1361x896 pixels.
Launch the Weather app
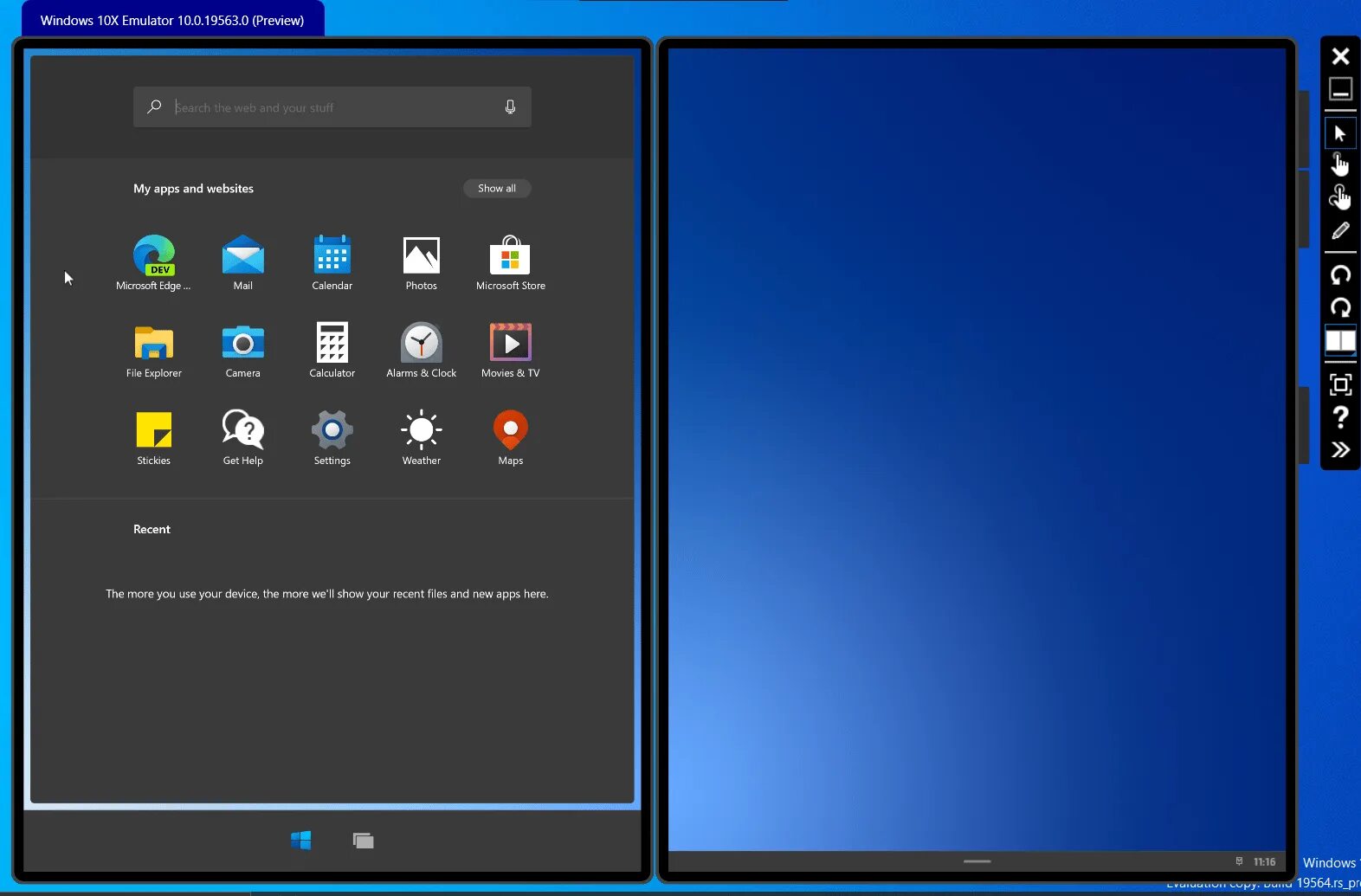422,437
